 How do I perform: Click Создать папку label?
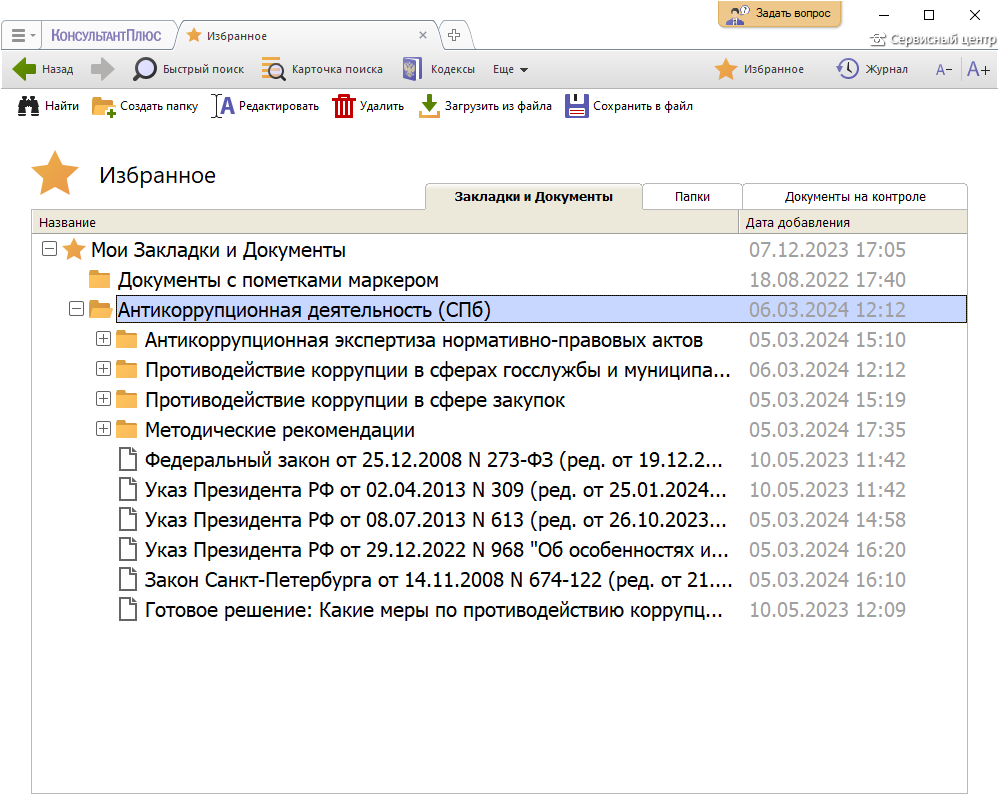click(159, 107)
